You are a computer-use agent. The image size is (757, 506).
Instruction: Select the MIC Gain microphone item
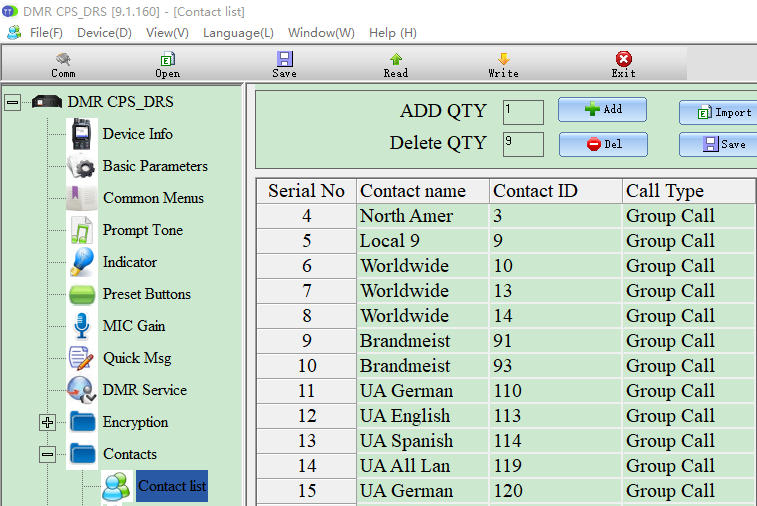pos(133,326)
